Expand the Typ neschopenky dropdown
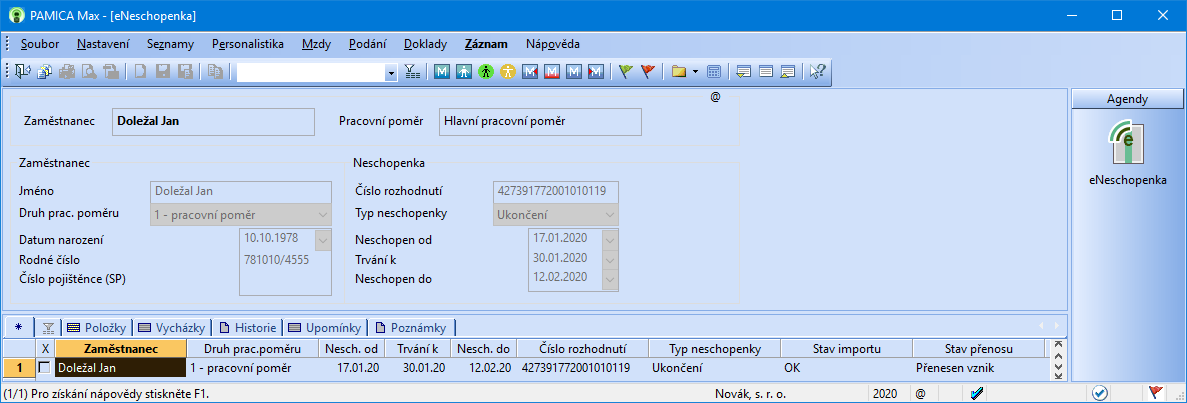This screenshot has height=403, width=1187. 610,214
